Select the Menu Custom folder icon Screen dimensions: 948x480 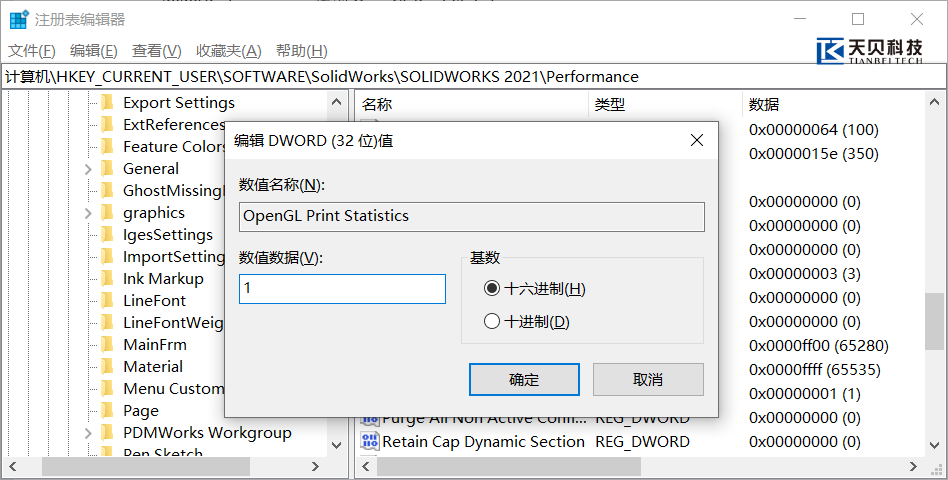pos(108,389)
